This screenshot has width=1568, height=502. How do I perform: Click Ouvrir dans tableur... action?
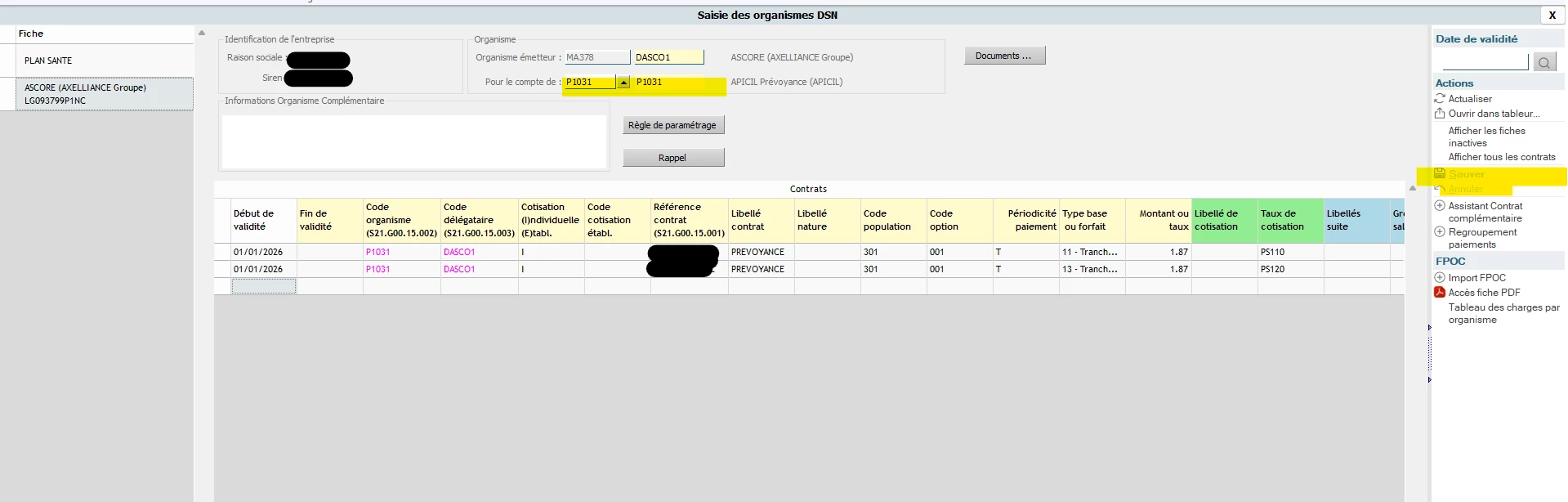(1494, 114)
